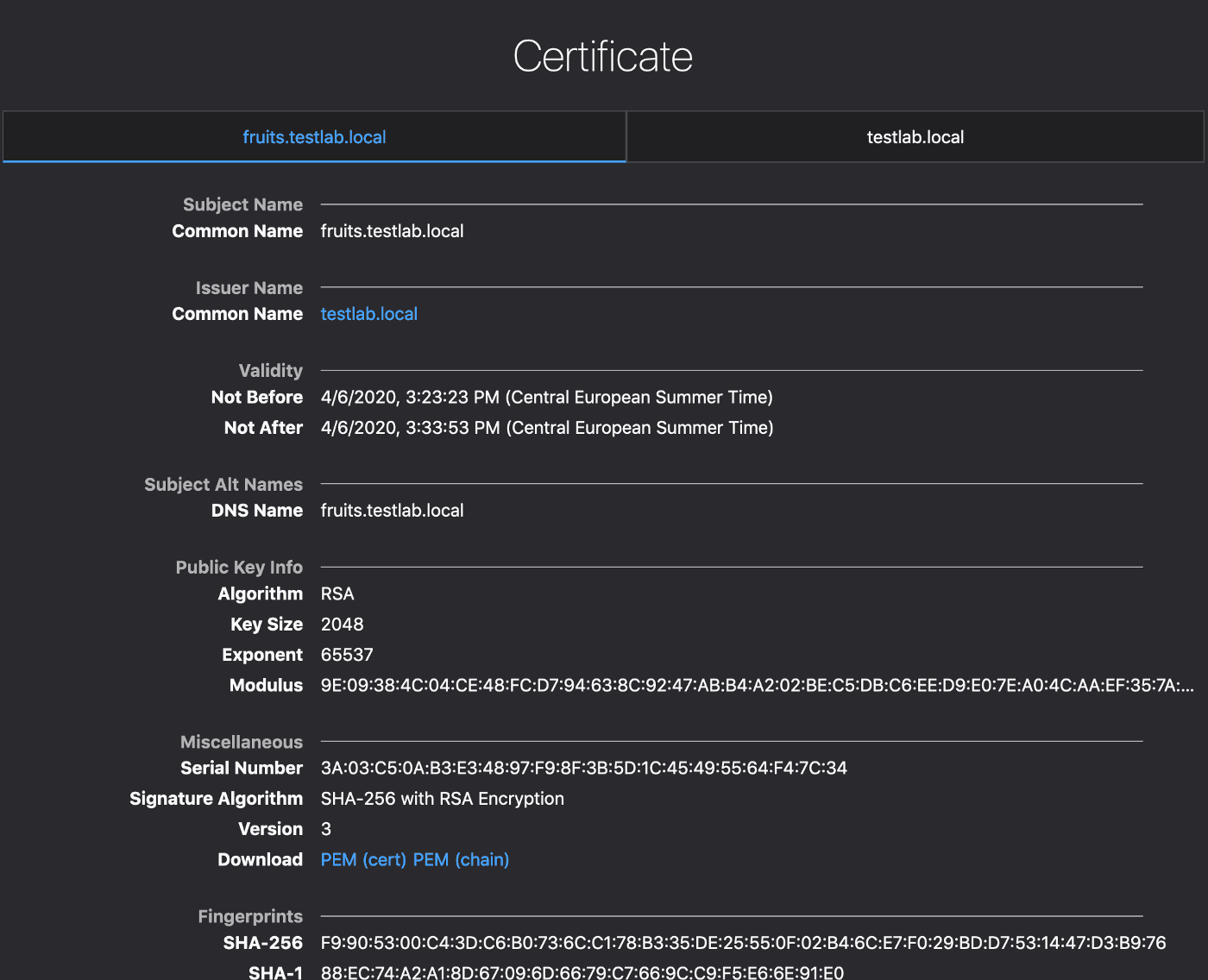Click the SHA-256 fingerprint value
The image size is (1208, 980).
743,943
